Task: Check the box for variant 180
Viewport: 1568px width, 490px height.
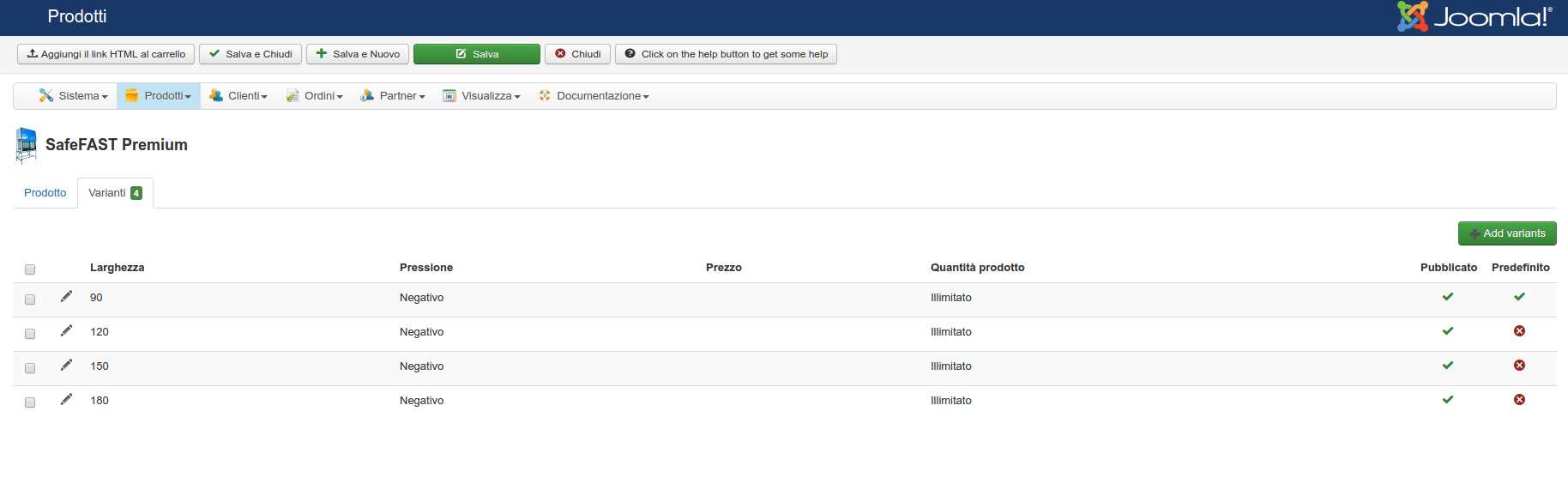Action: 30,402
